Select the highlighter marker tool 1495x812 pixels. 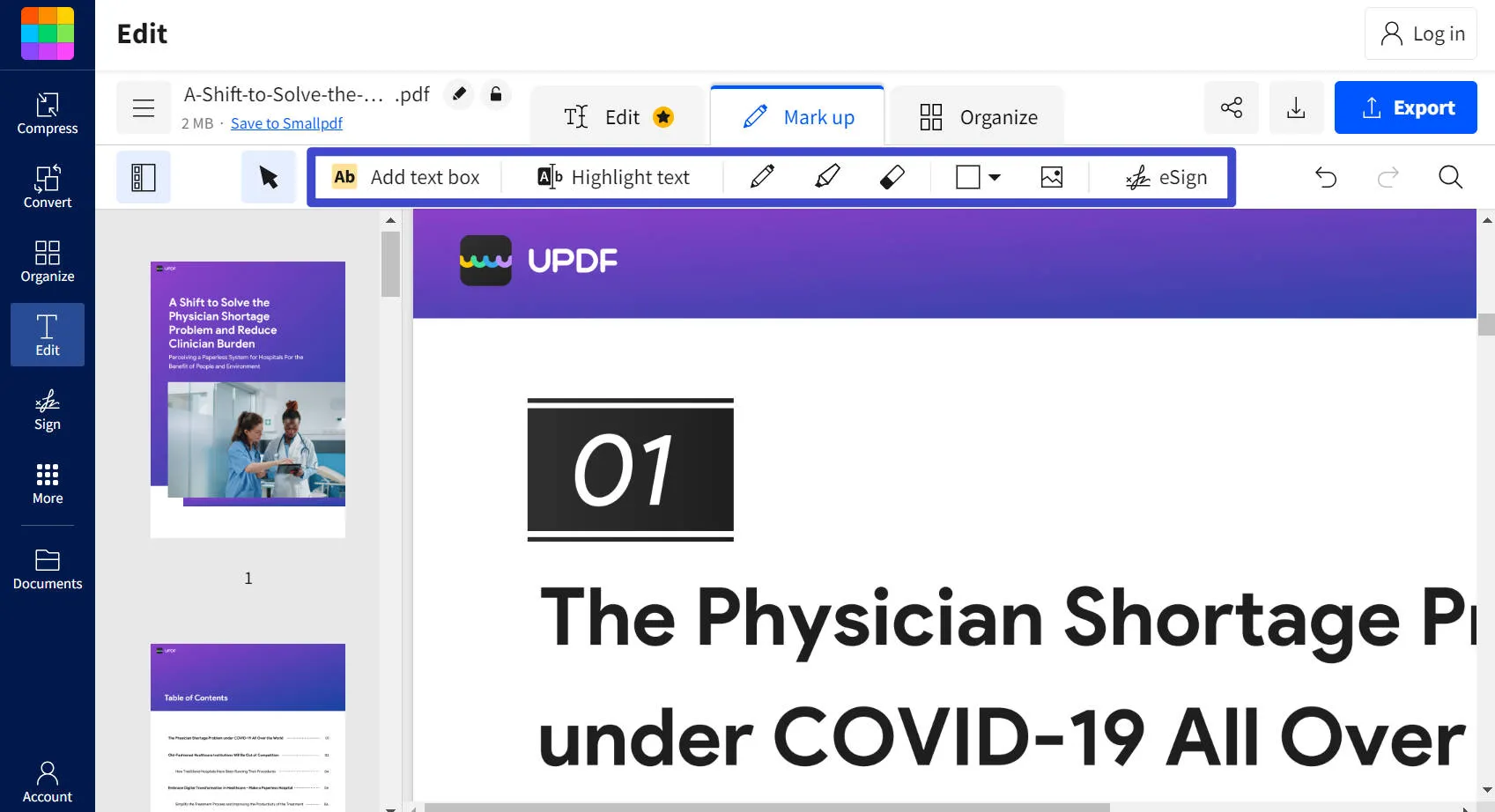tap(826, 177)
